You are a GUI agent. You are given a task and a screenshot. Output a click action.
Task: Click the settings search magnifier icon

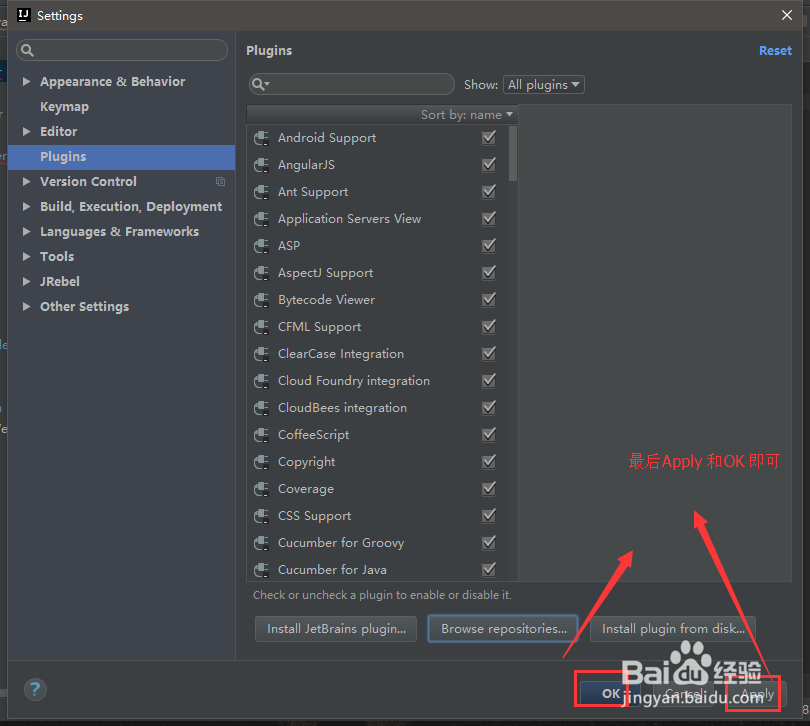[x=27, y=50]
